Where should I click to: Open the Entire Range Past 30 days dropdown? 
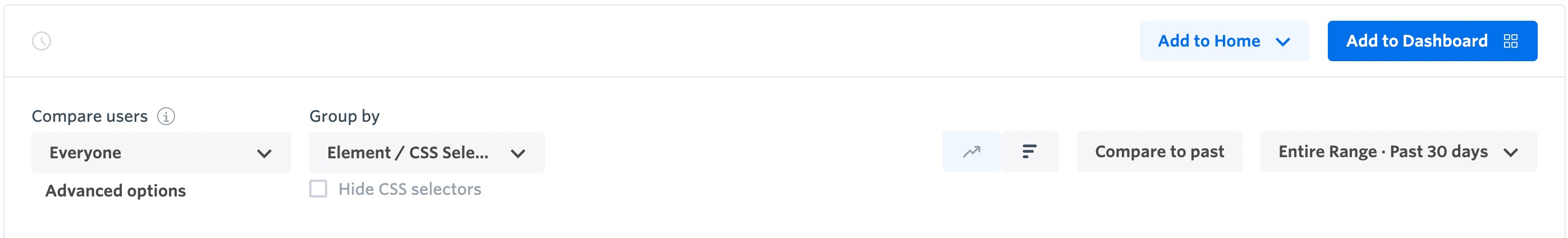(x=1397, y=152)
